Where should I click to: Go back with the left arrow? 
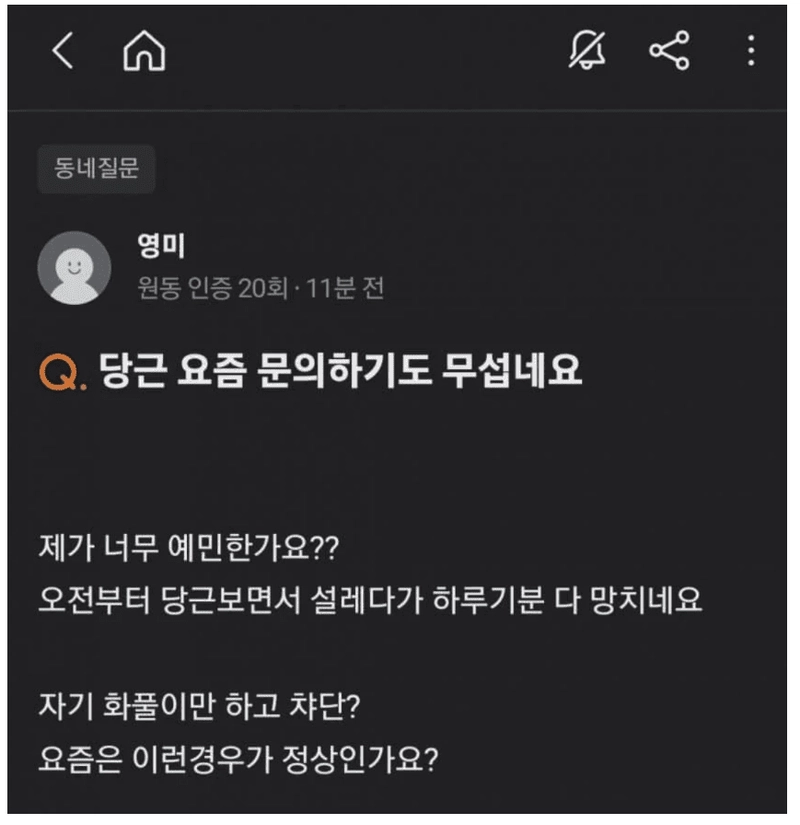click(x=63, y=51)
